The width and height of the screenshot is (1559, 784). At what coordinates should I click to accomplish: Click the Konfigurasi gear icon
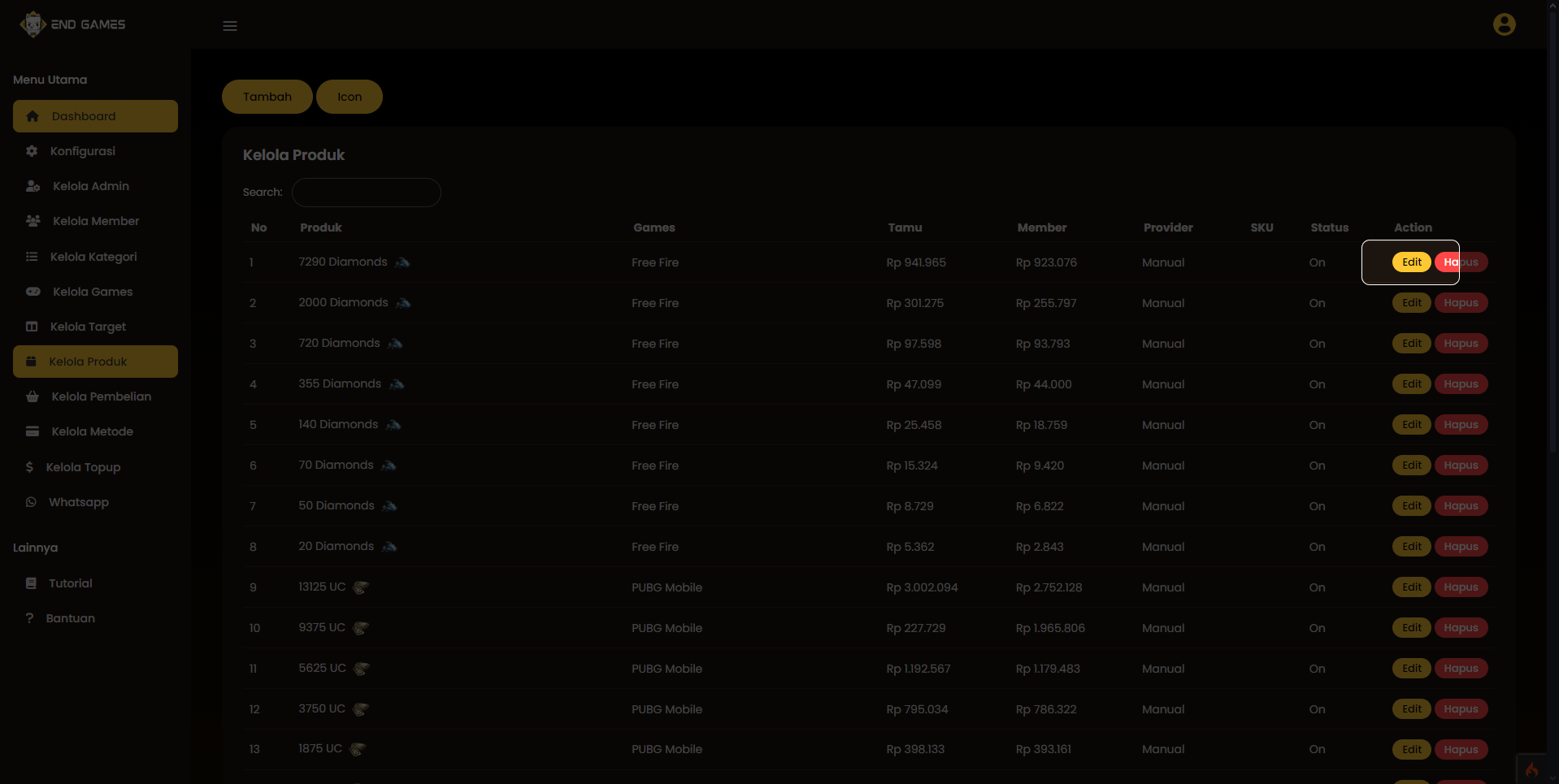pos(32,151)
